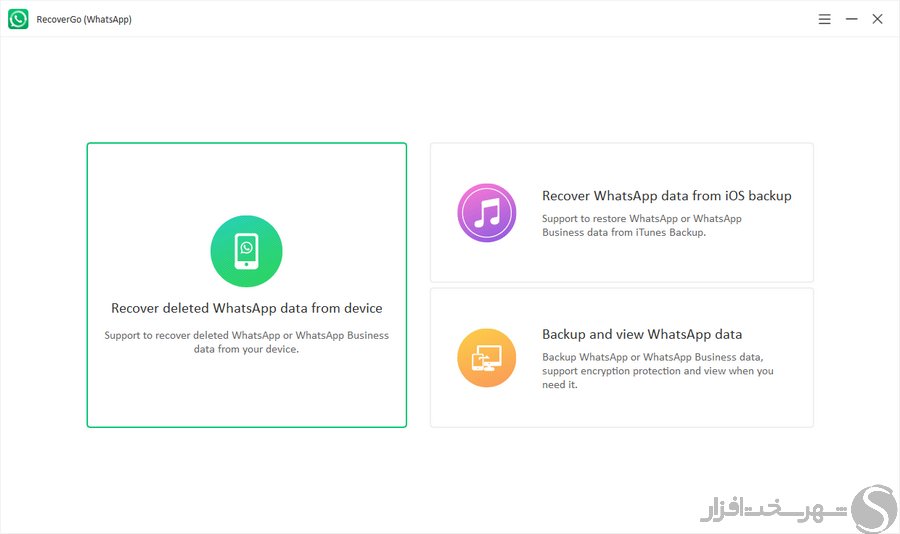
Task: Click 'Backup WhatsApp or WhatsApp Business data' description
Action: click(658, 371)
